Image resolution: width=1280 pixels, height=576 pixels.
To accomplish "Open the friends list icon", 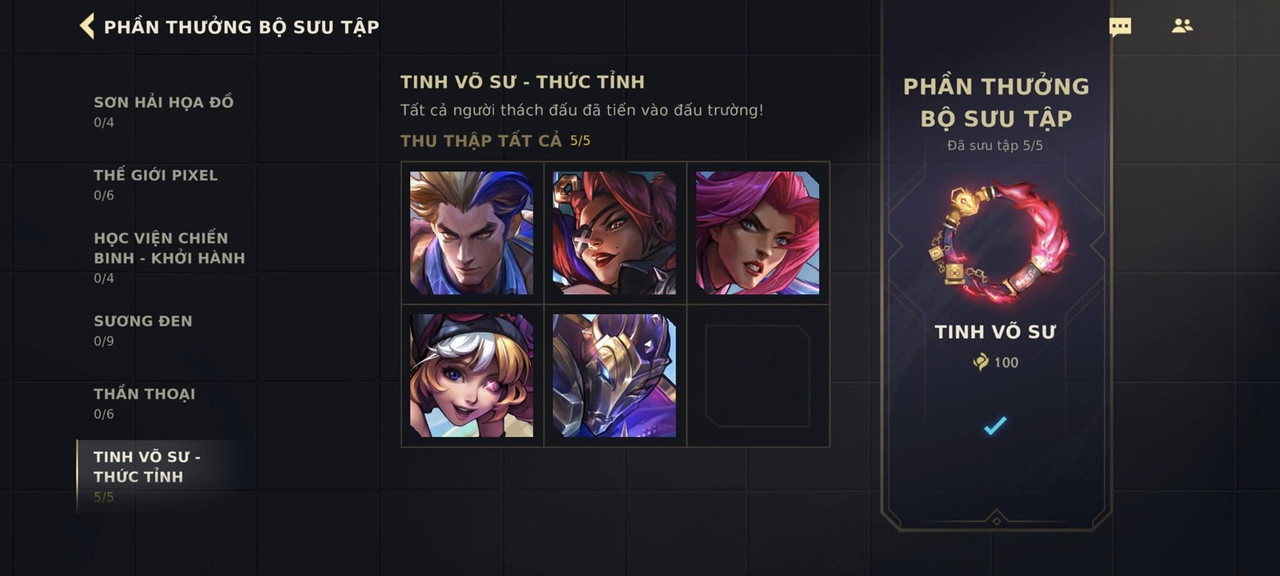I will tap(1182, 26).
